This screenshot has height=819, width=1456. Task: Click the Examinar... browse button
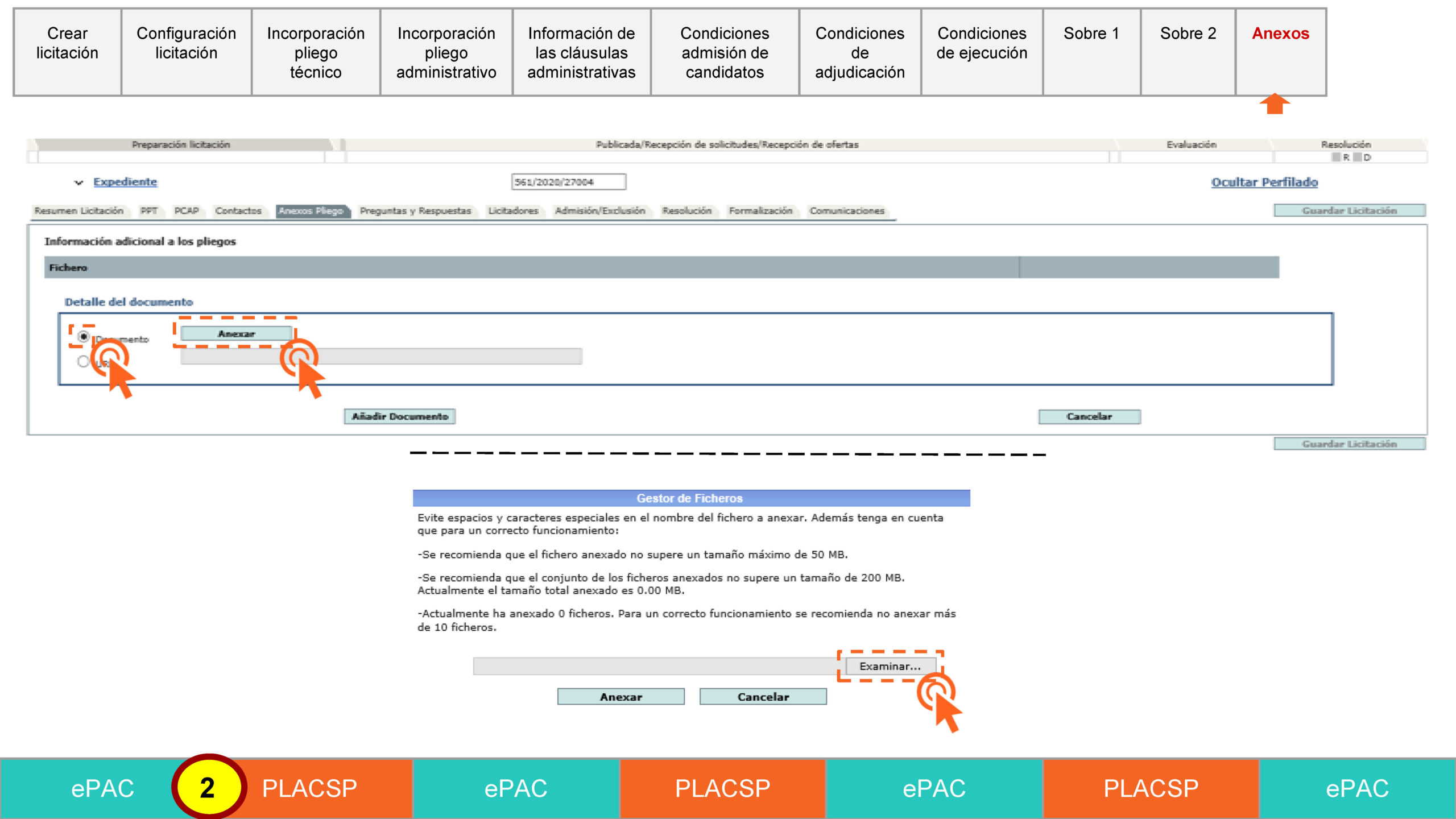point(890,666)
